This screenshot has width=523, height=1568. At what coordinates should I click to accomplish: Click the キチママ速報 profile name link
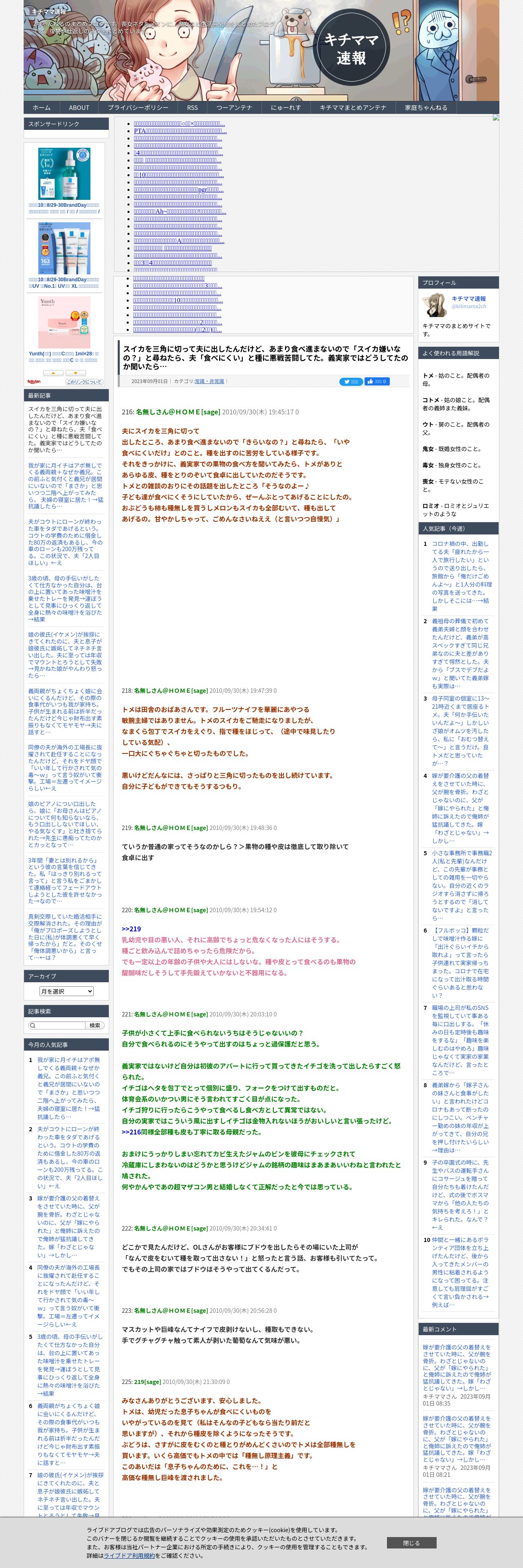469,298
